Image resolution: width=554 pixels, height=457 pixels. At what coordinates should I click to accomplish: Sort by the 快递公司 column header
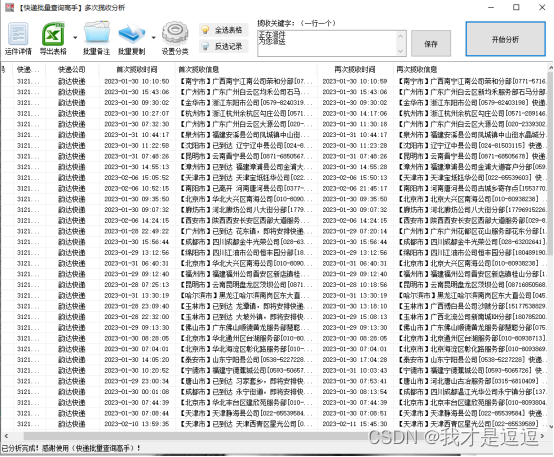[72, 70]
